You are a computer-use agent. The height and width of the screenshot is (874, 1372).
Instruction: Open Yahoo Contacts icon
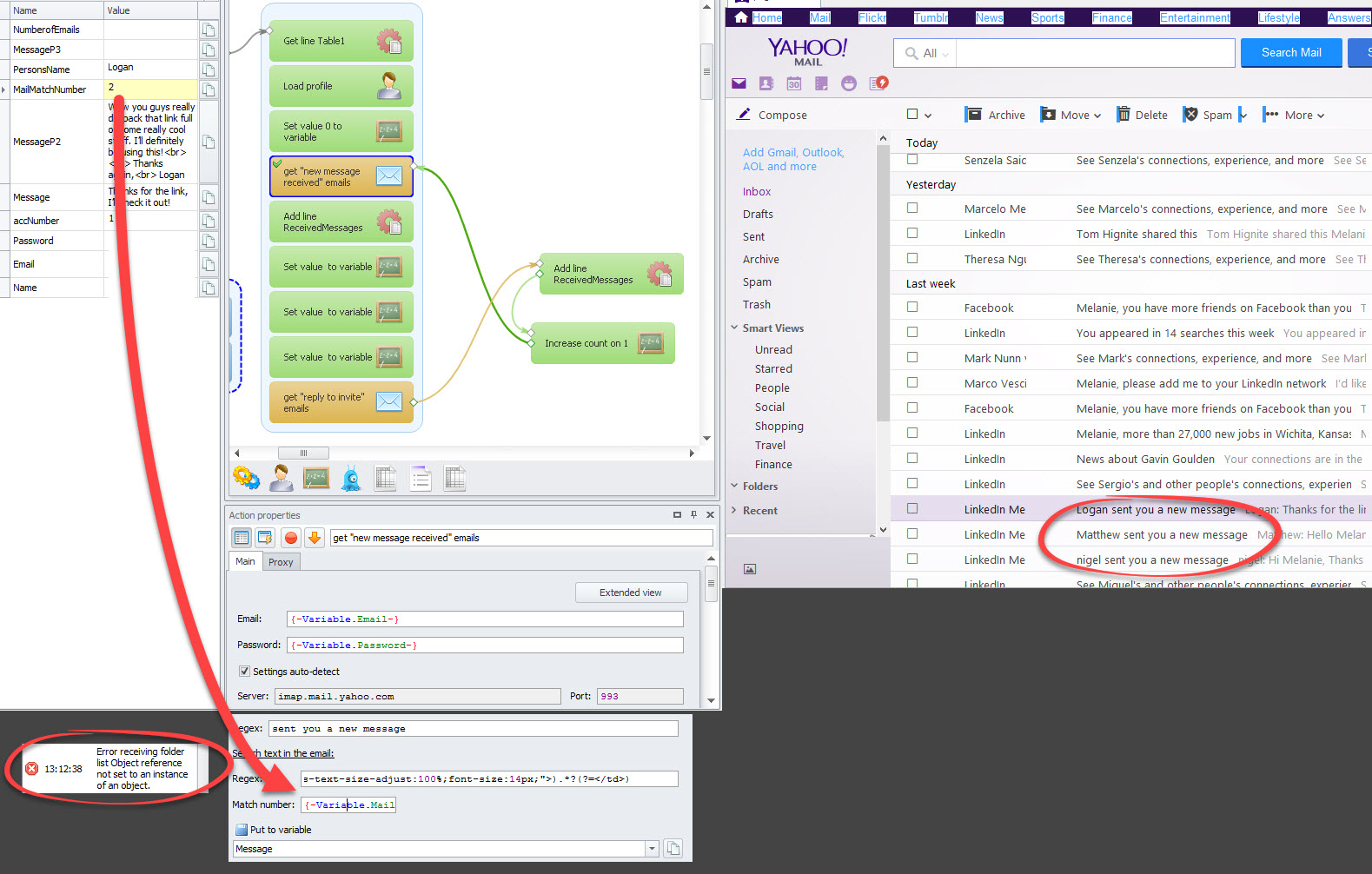tap(766, 83)
